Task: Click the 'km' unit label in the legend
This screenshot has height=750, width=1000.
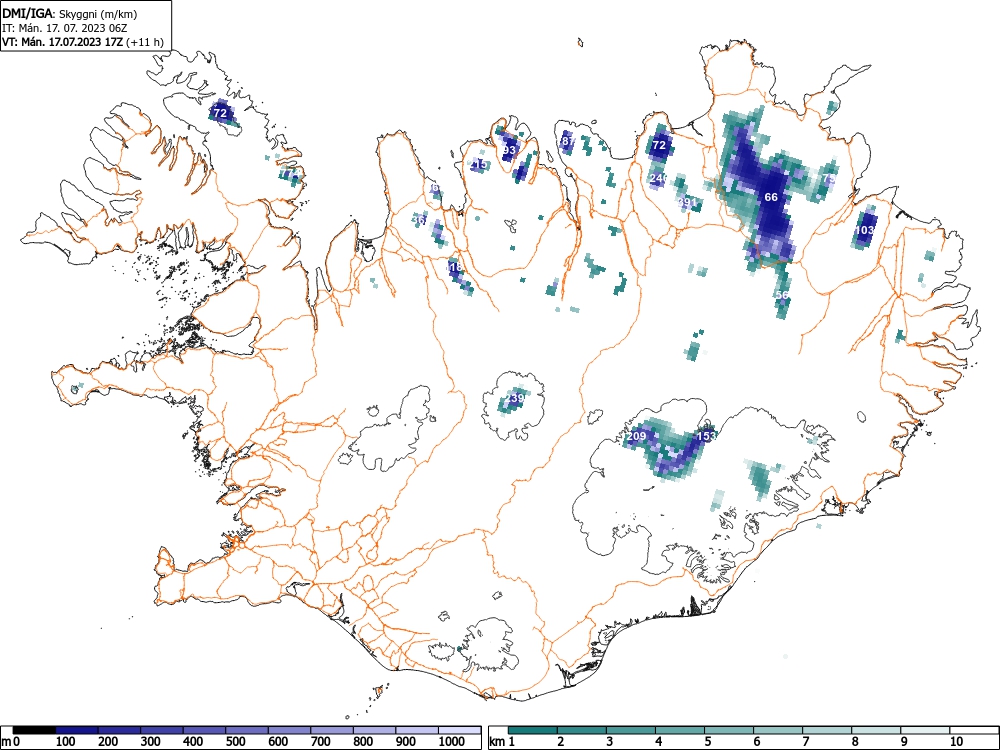Action: point(497,742)
